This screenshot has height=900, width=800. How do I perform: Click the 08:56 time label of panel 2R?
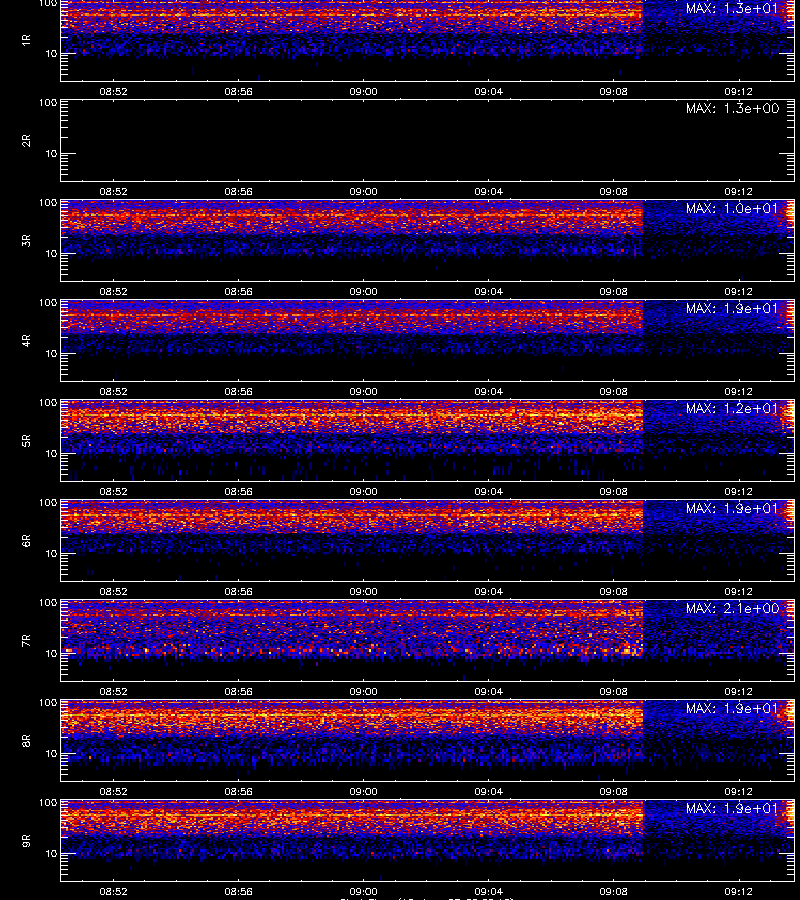(x=238, y=192)
